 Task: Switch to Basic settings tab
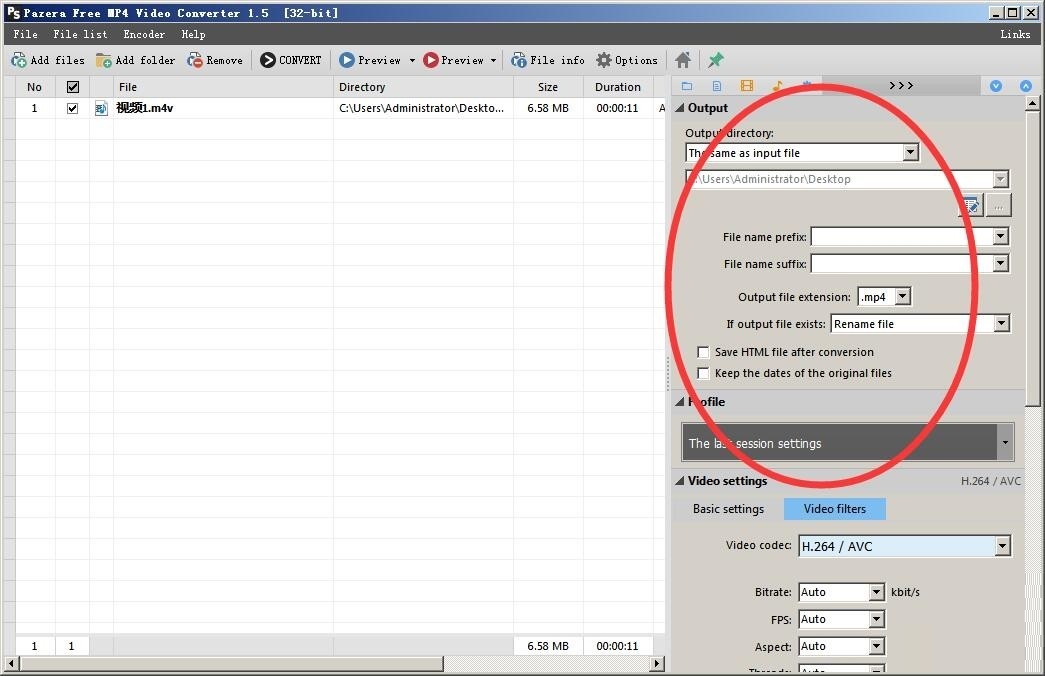728,509
